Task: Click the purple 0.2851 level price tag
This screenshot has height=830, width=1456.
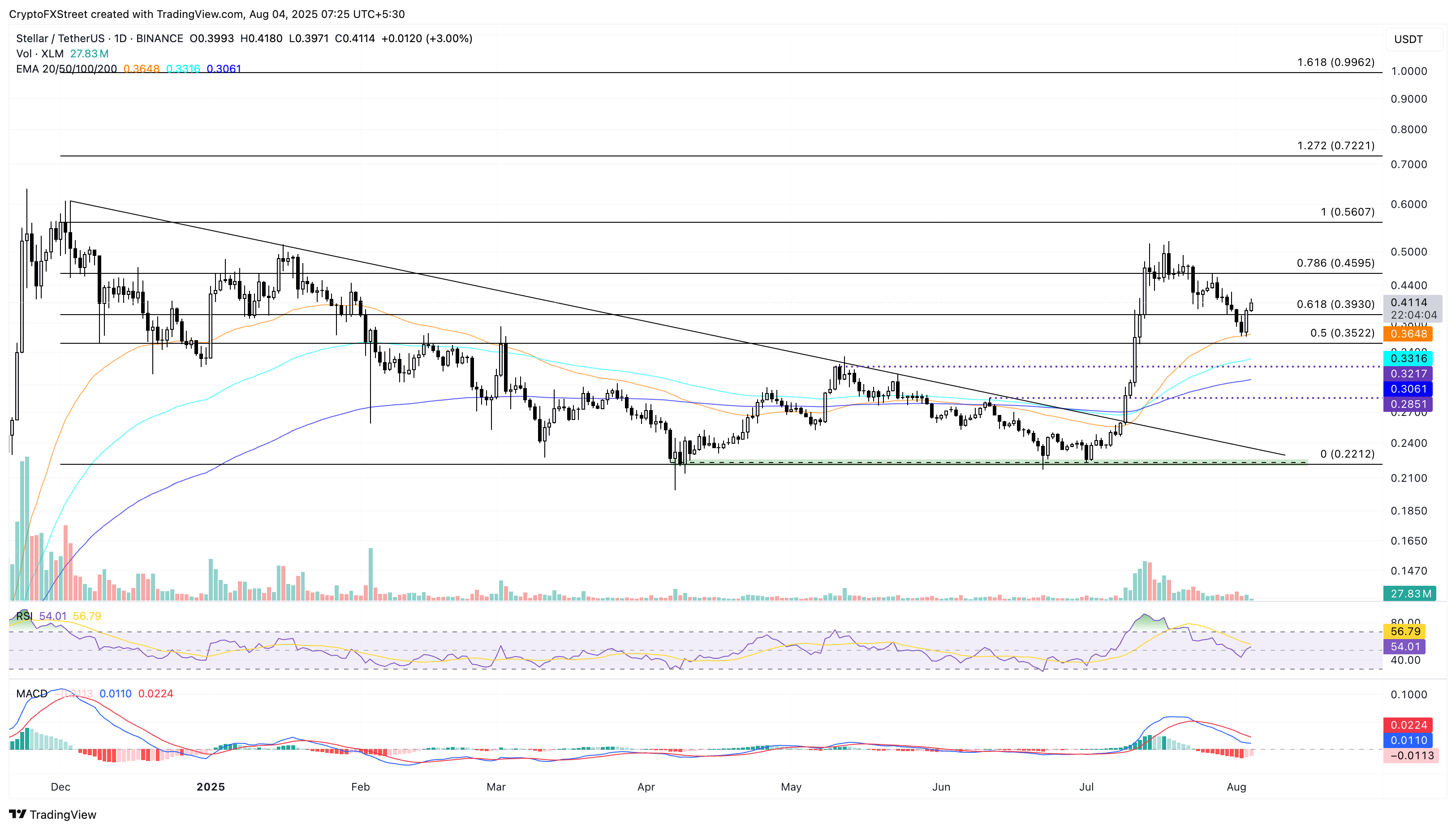Action: [1408, 404]
